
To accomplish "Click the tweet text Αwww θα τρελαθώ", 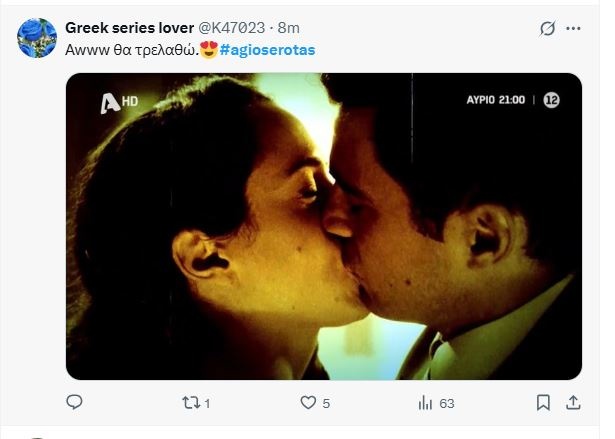I will tap(130, 49).
